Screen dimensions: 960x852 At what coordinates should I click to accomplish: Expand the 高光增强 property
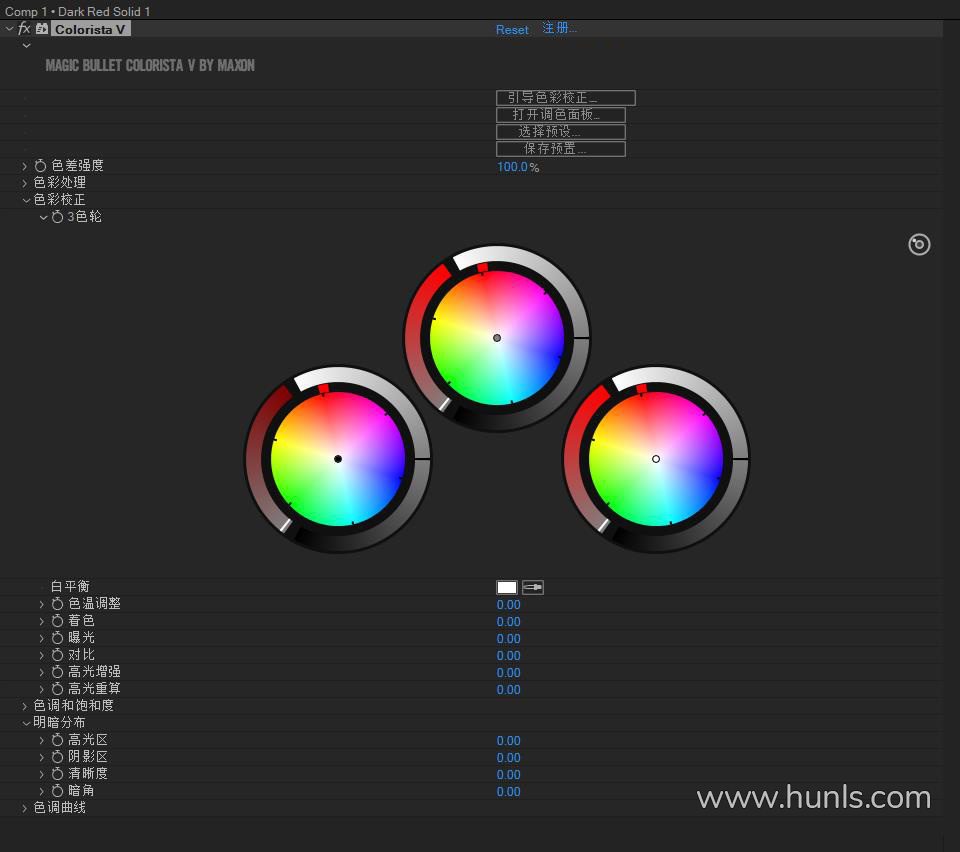click(42, 672)
